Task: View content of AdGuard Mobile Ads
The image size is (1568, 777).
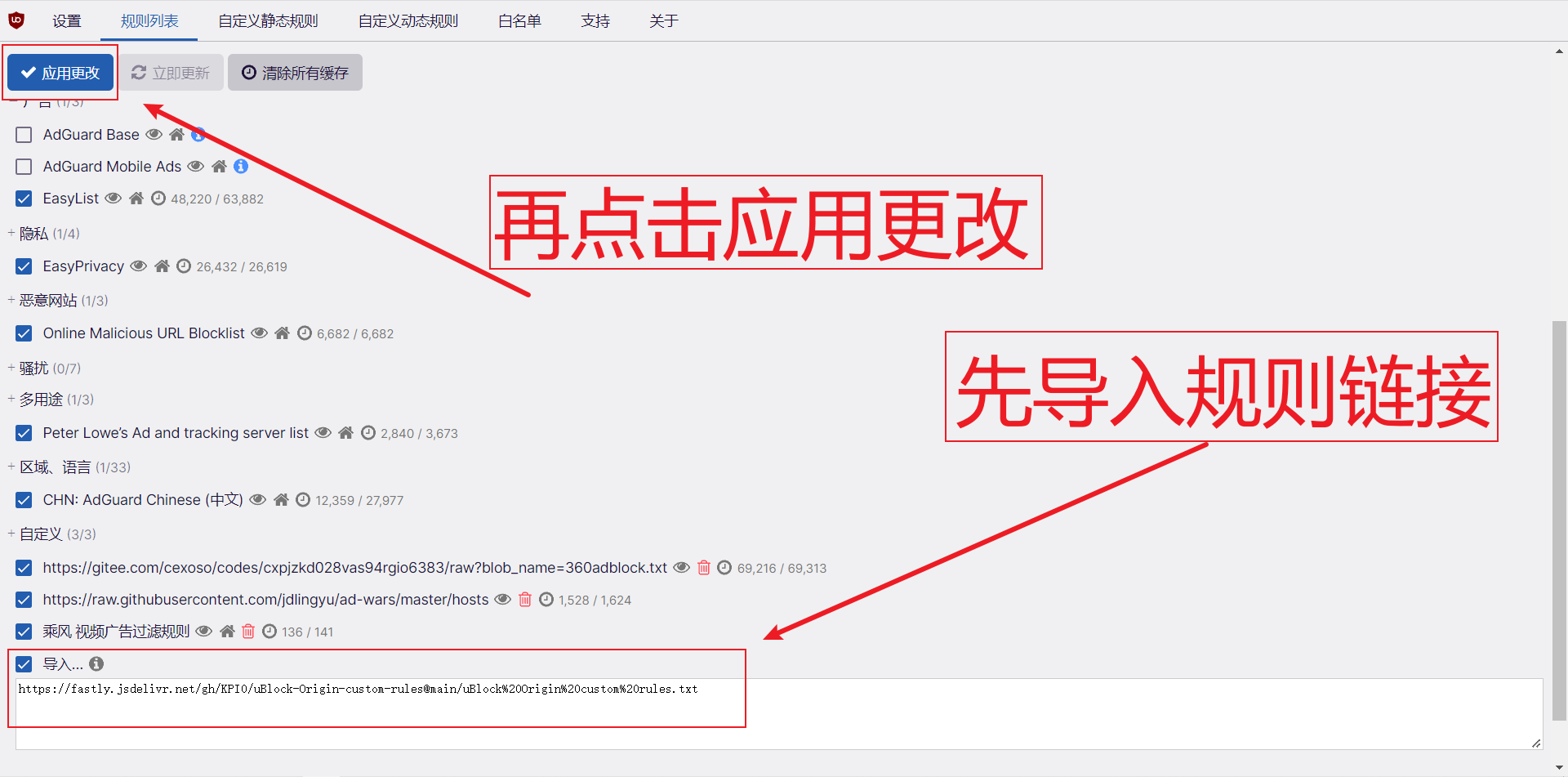Action: (x=196, y=167)
